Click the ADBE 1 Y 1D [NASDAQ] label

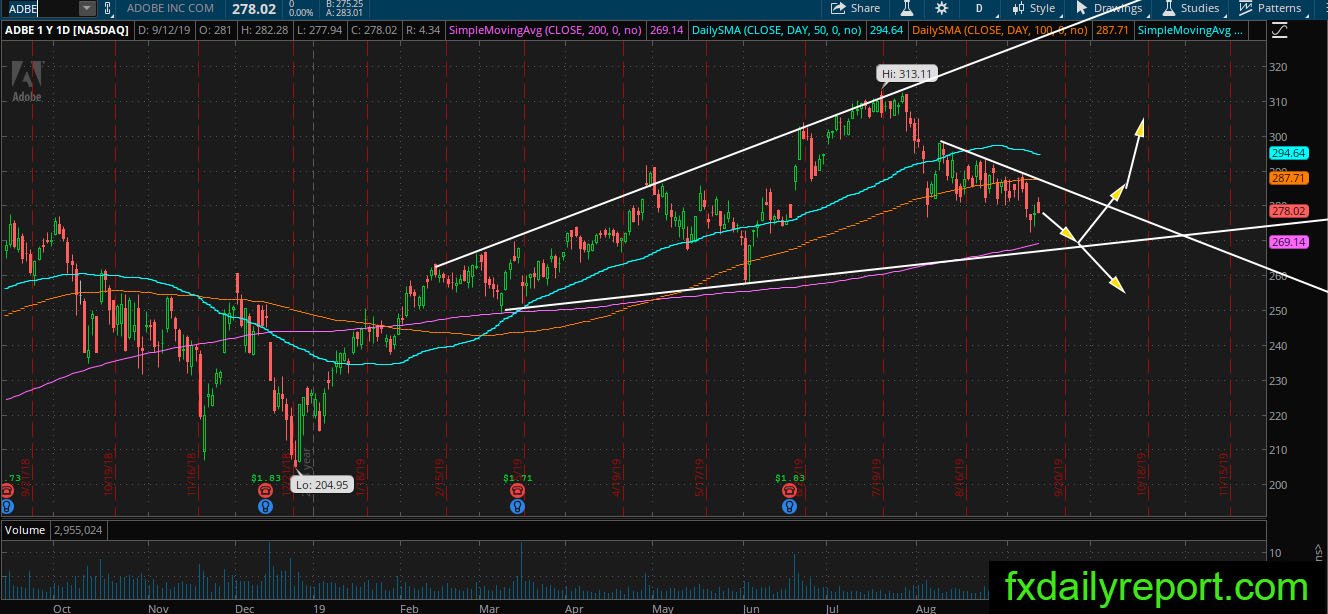(x=67, y=31)
